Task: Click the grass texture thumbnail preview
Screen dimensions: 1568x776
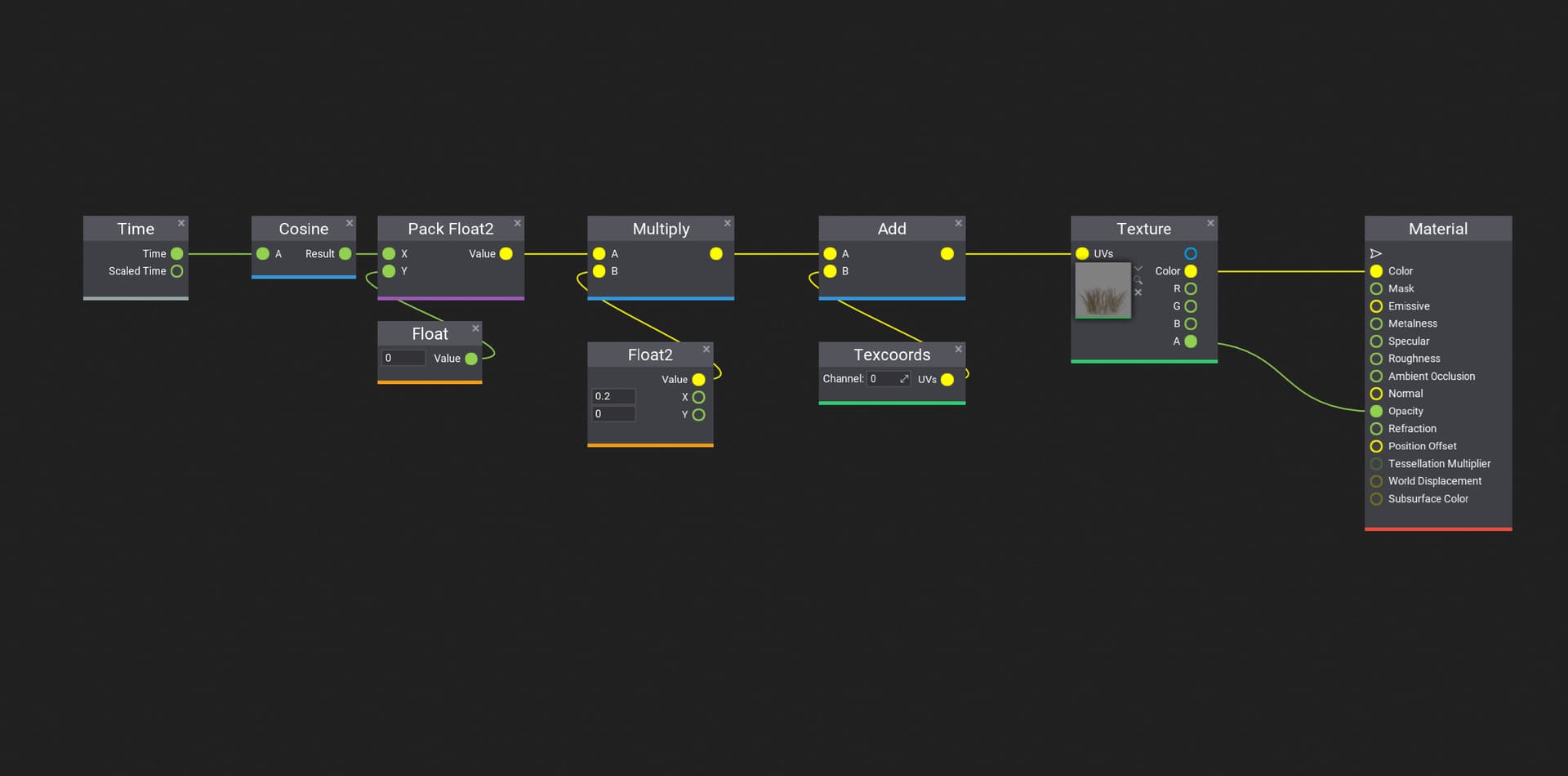Action: click(x=1102, y=291)
